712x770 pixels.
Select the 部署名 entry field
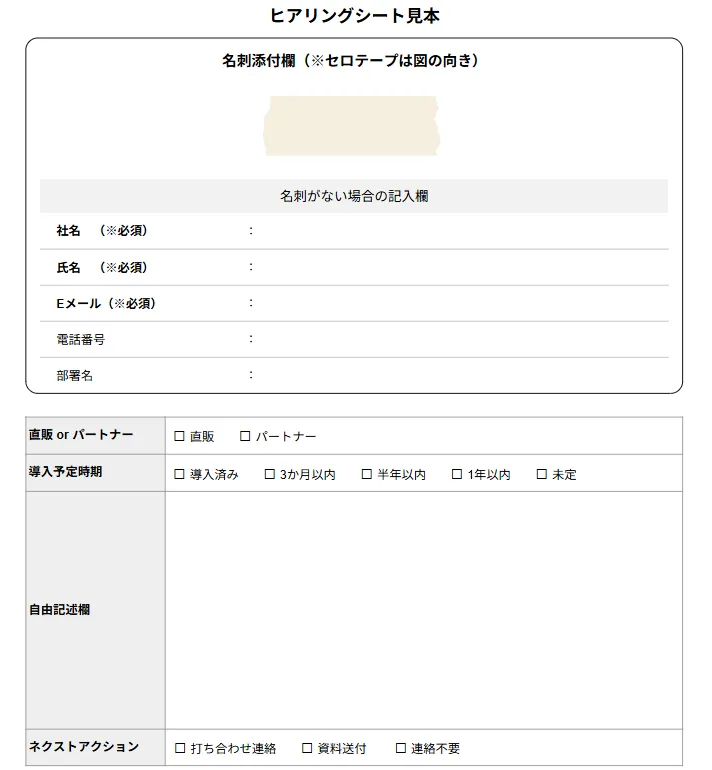pos(460,375)
